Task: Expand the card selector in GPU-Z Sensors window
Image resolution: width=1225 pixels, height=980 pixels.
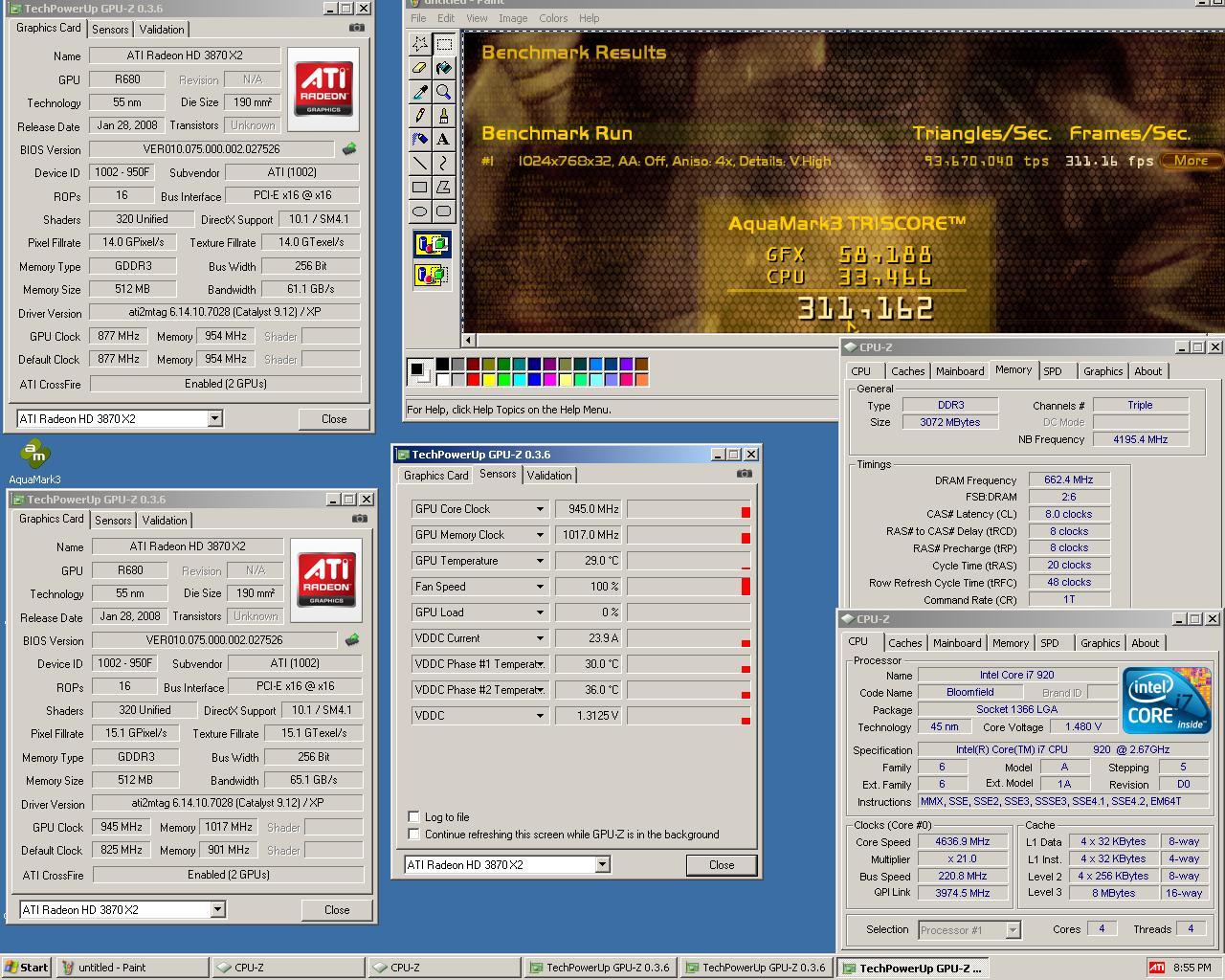Action: click(602, 864)
